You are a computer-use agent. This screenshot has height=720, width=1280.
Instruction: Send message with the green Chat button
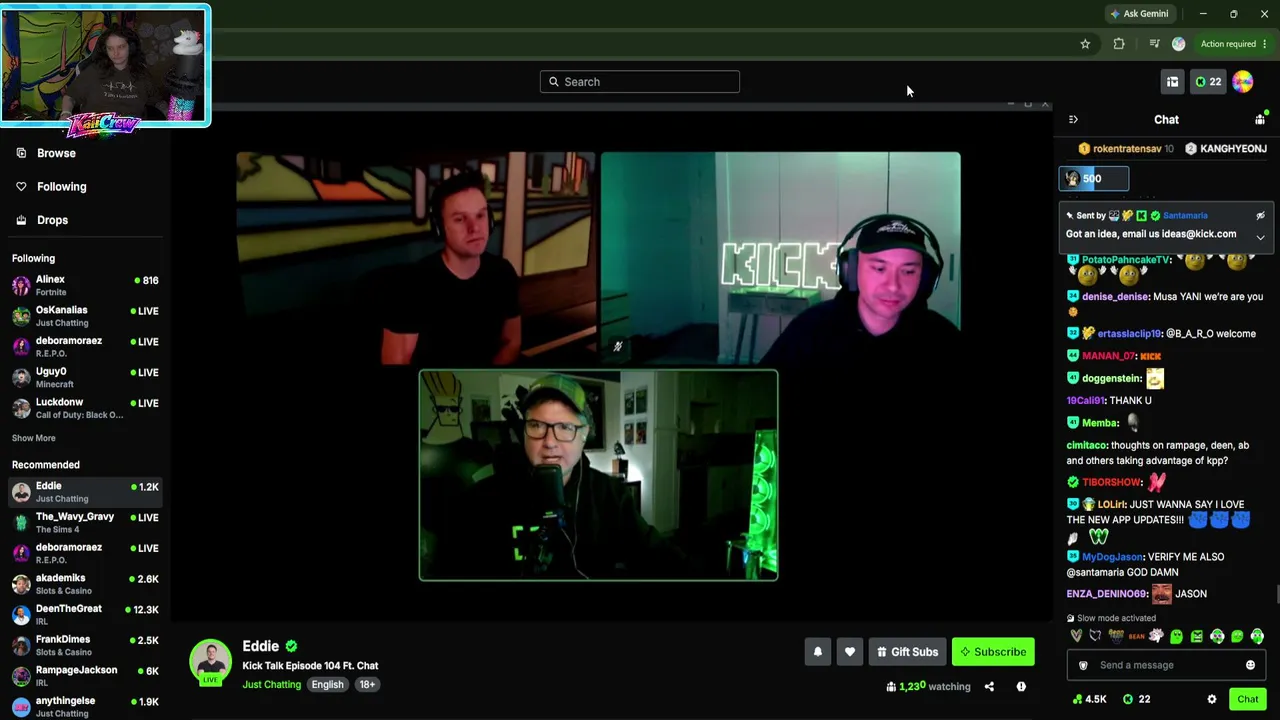click(x=1247, y=699)
